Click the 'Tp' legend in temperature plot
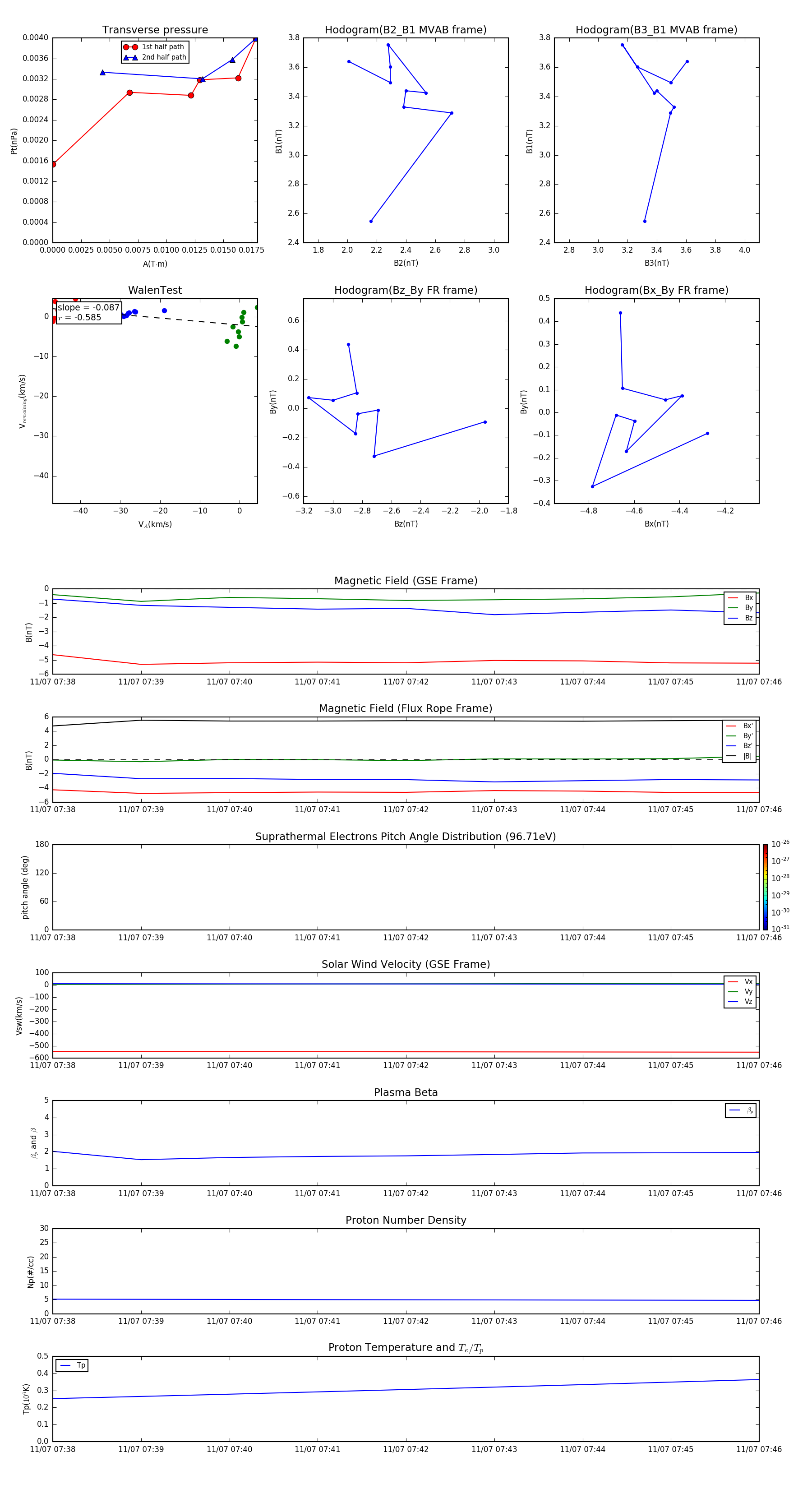Screen dimensions: 812x1489 coord(72,1365)
